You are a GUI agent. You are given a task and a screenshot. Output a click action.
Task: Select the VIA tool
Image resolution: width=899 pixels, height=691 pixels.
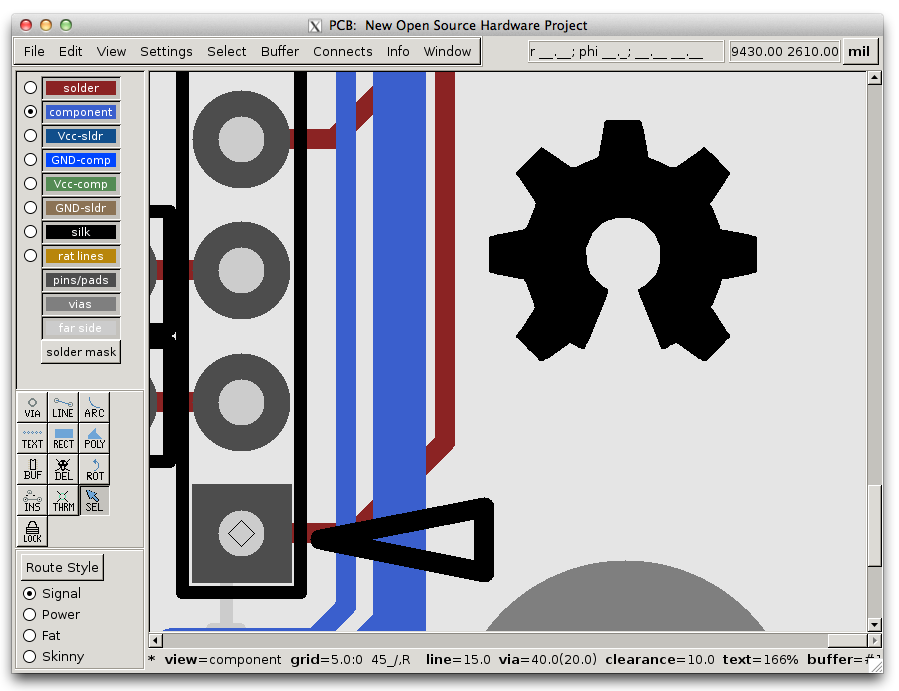click(x=32, y=407)
